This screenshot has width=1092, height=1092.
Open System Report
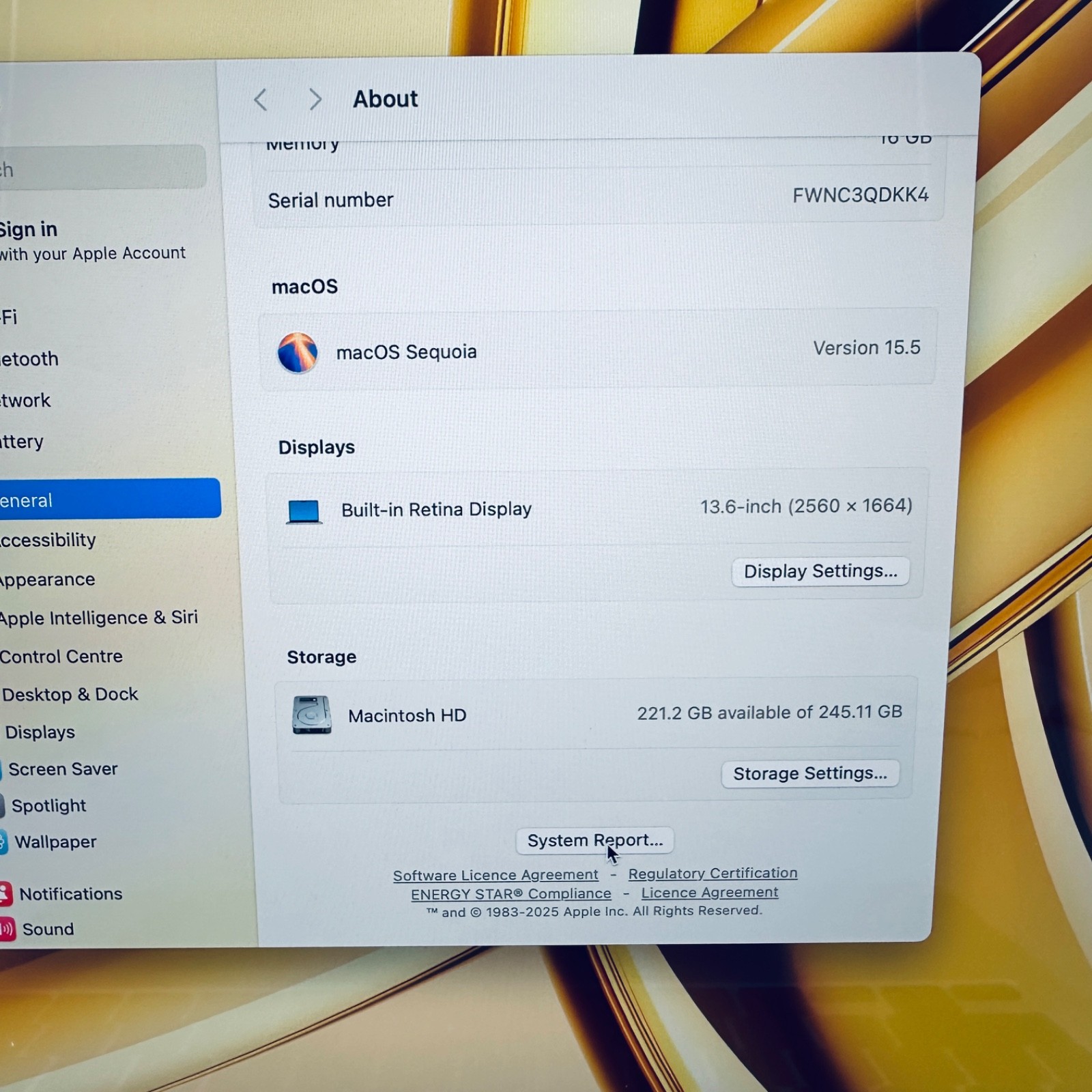coord(595,840)
